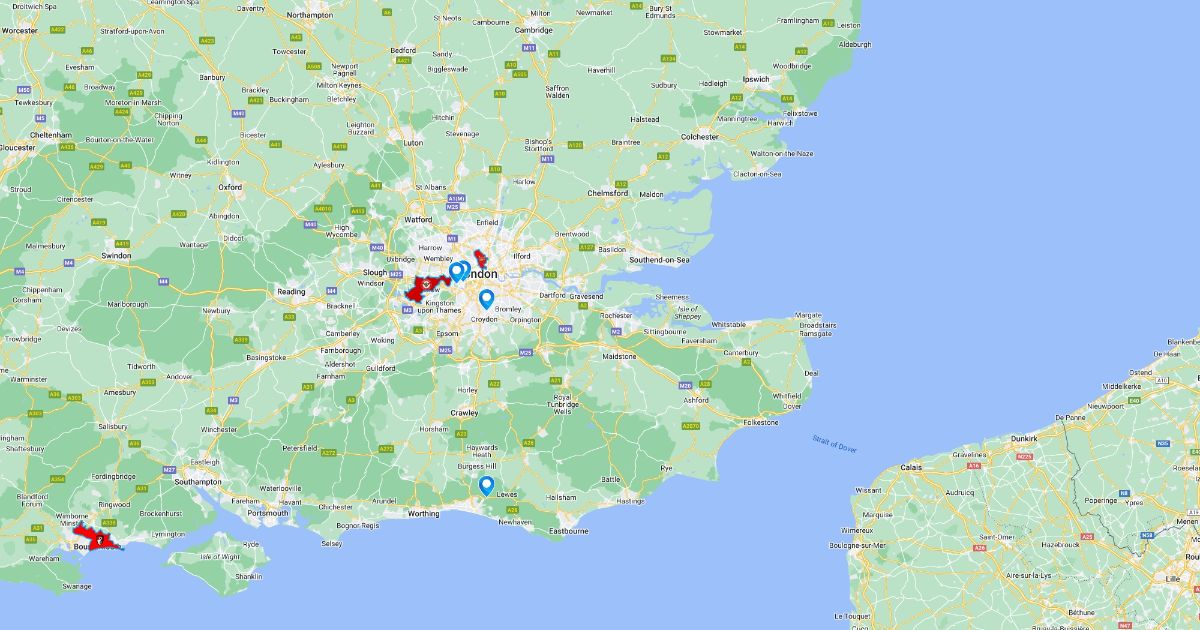1200x630 pixels.
Task: Click the Canterbury town label
Action: tap(742, 352)
